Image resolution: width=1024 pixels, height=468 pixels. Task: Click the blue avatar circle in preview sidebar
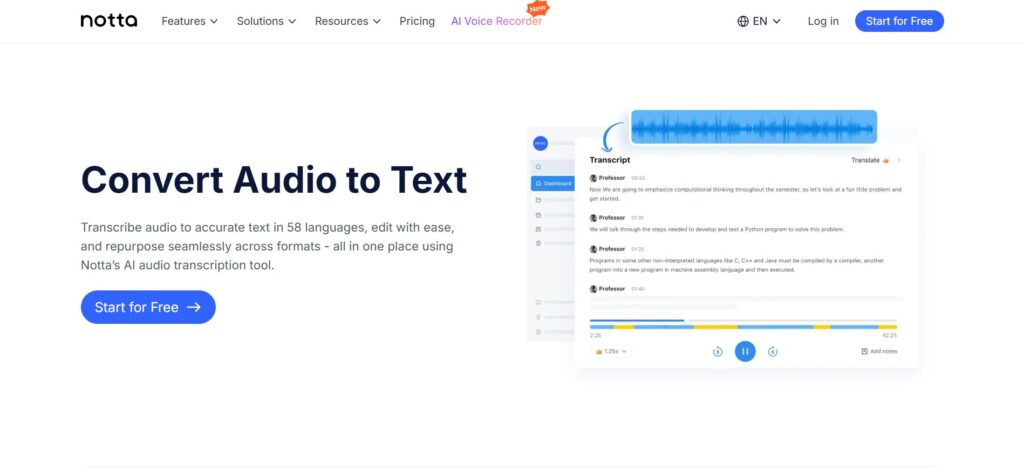pyautogui.click(x=540, y=143)
